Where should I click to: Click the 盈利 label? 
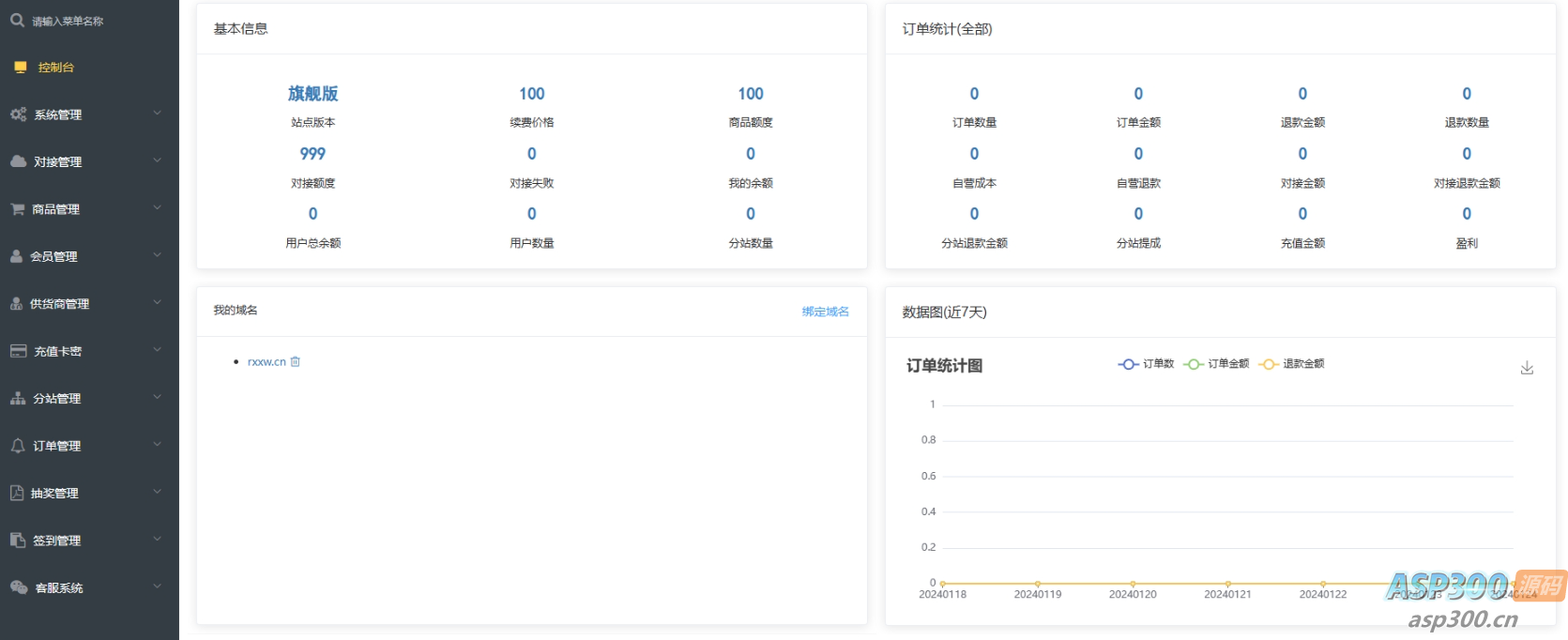[x=1467, y=243]
